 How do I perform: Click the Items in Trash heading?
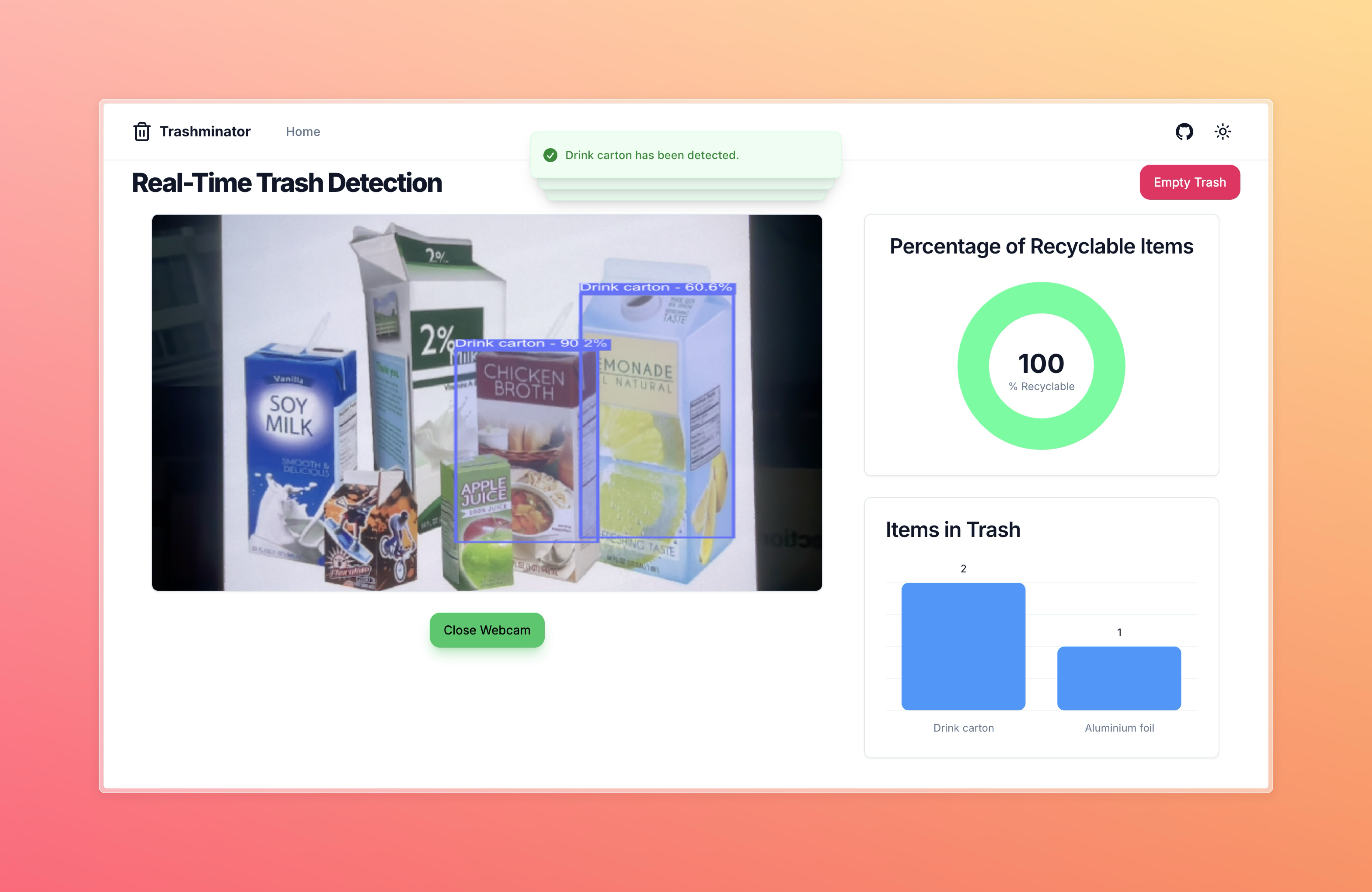click(x=952, y=529)
